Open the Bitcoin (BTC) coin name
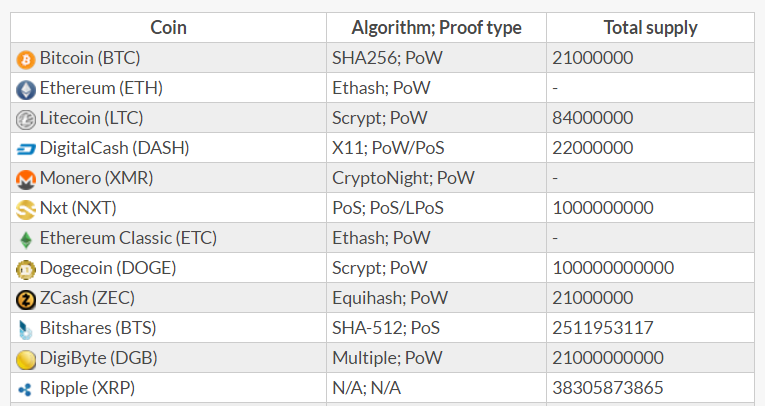Viewport: 765px width, 406px height. tap(90, 58)
